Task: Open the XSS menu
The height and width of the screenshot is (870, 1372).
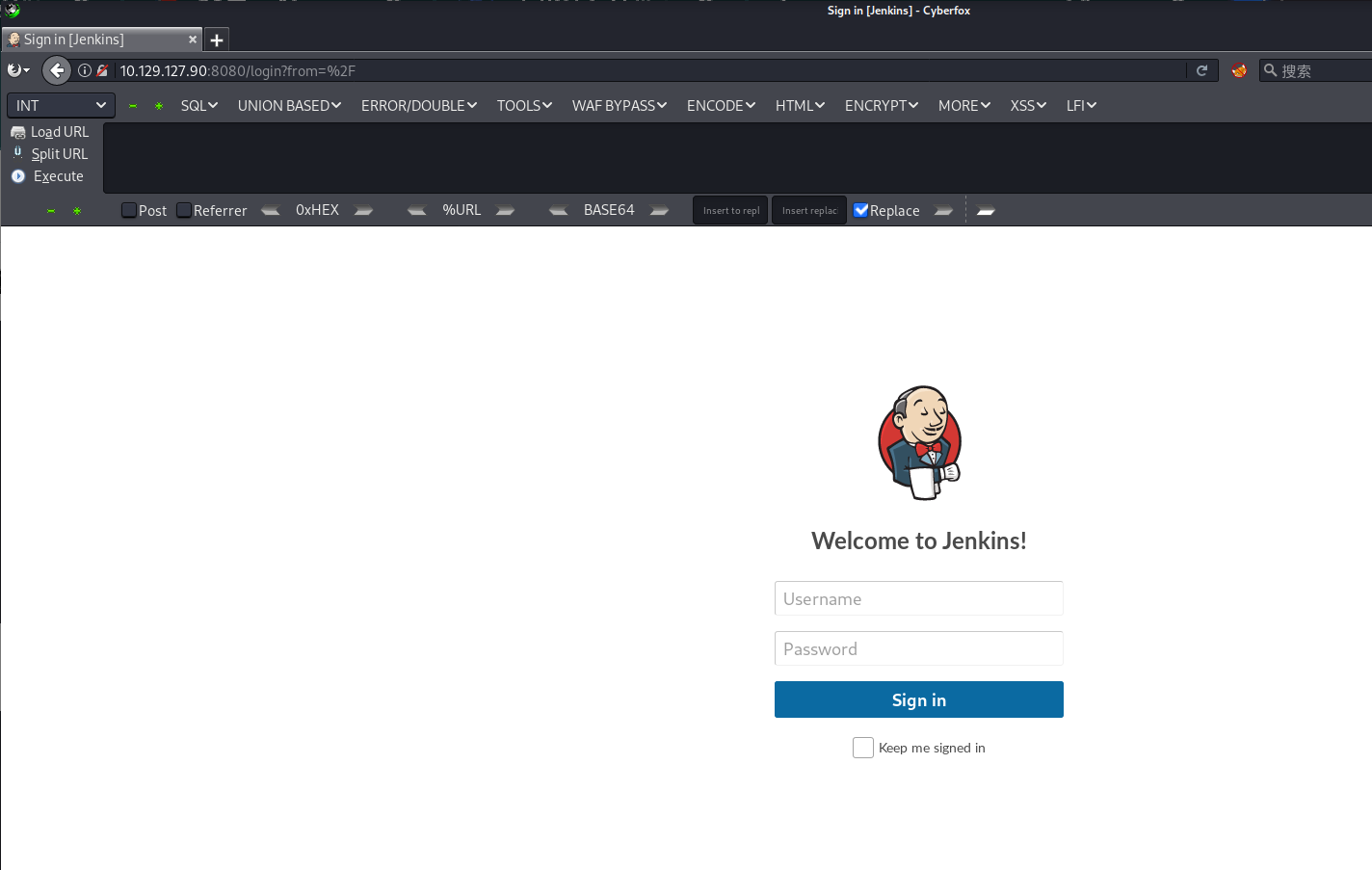Action: (1027, 105)
